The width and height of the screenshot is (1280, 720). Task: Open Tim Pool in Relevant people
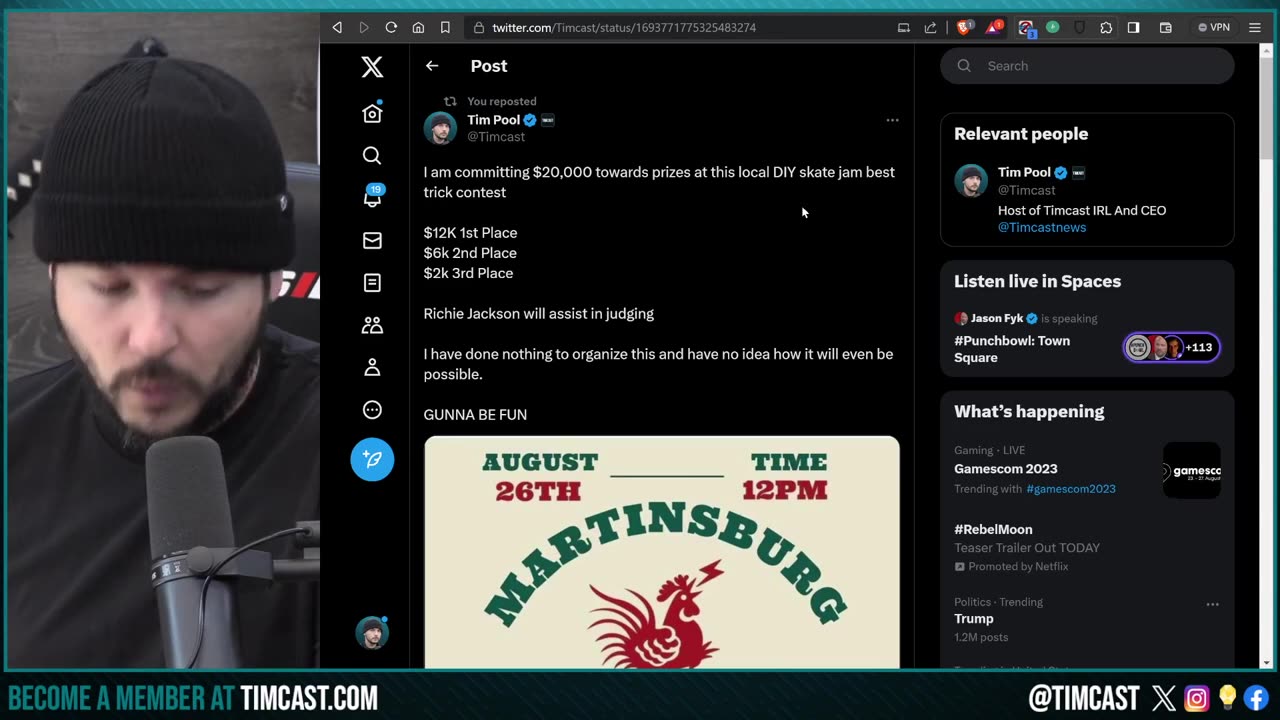(x=1024, y=172)
